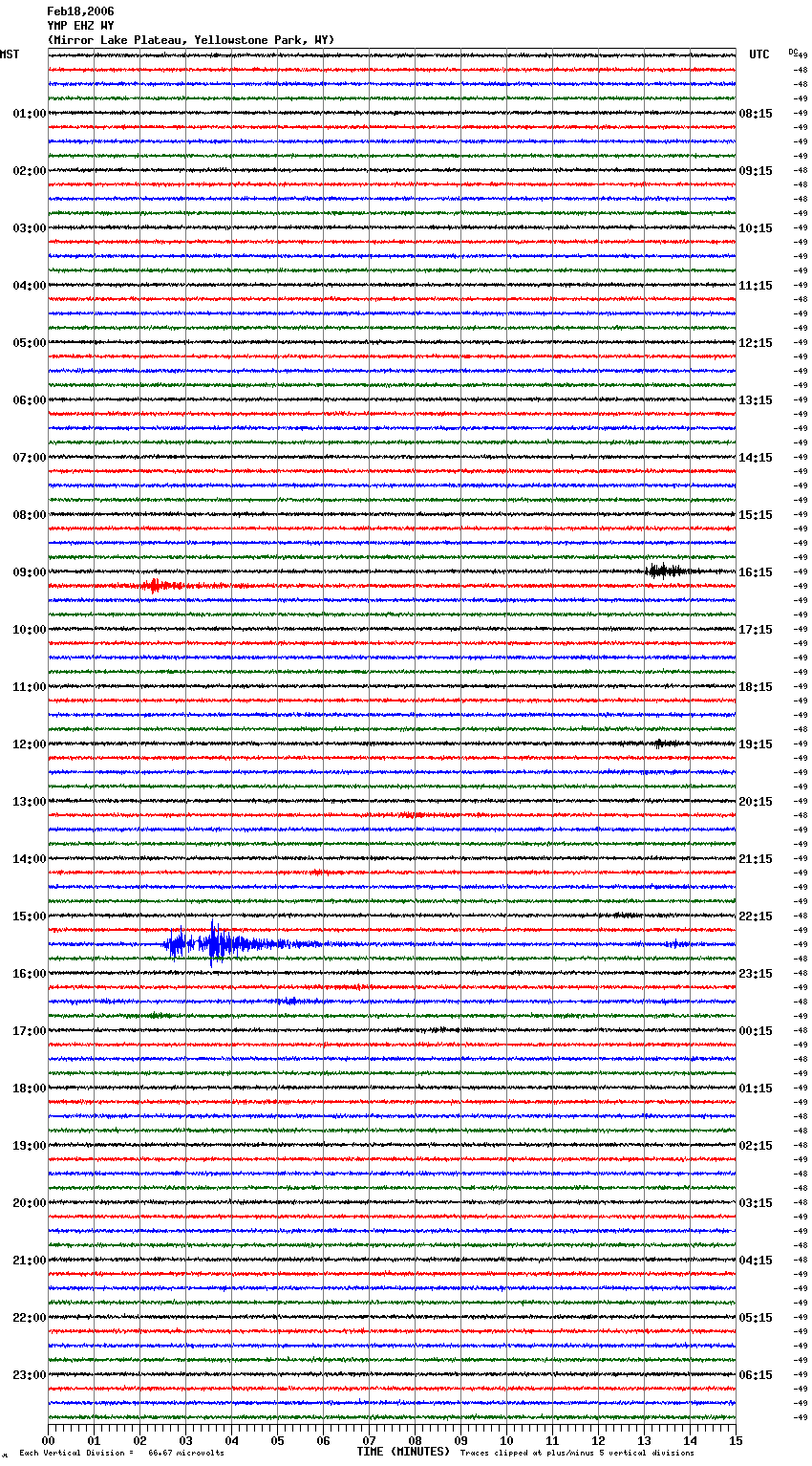This screenshot has height=1466, width=812.
Task: Click minute 15 on the bottom axis
Action: click(736, 1440)
